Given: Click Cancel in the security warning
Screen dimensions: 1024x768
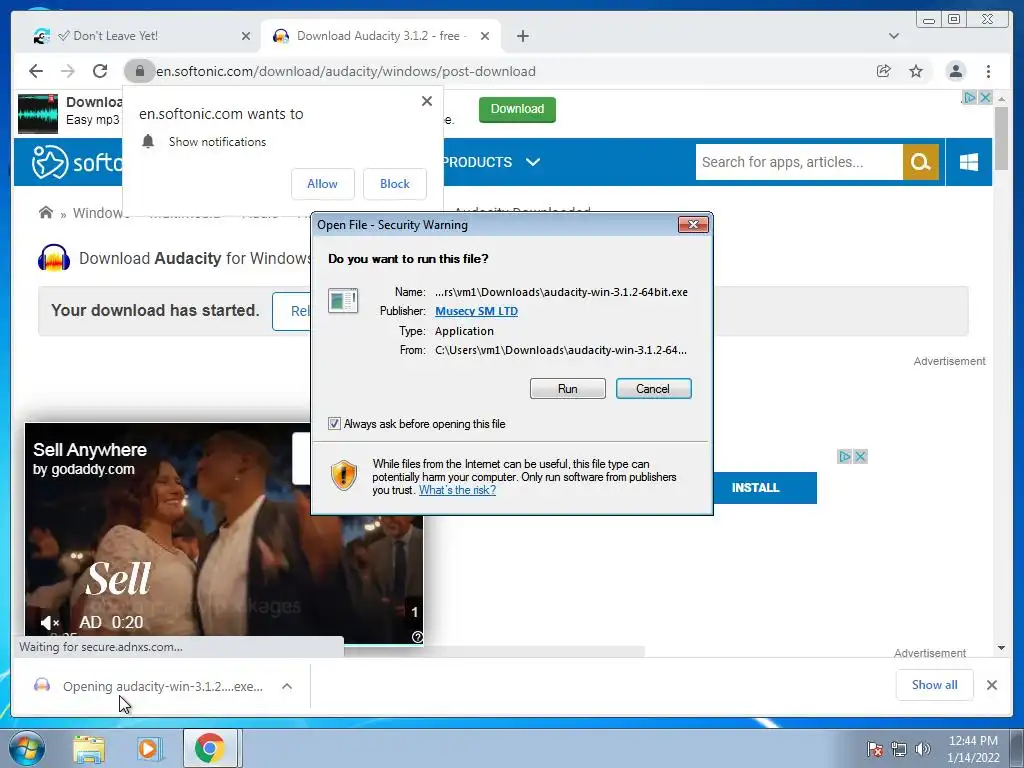Looking at the screenshot, I should pyautogui.click(x=653, y=389).
